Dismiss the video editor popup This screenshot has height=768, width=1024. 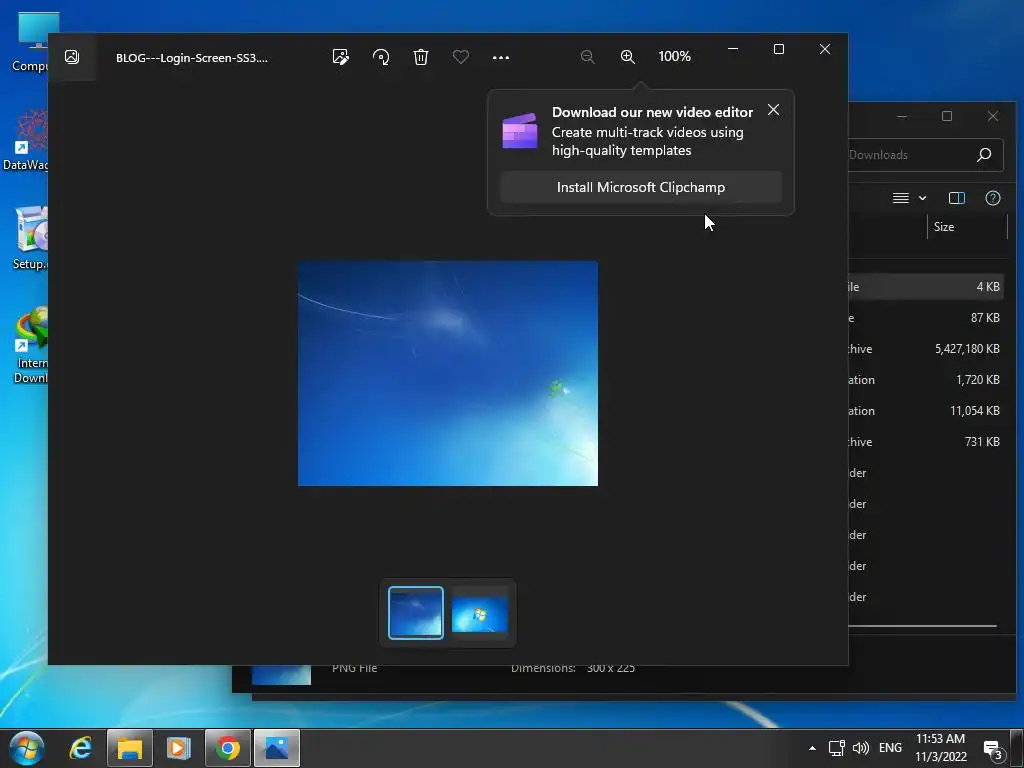(x=773, y=110)
